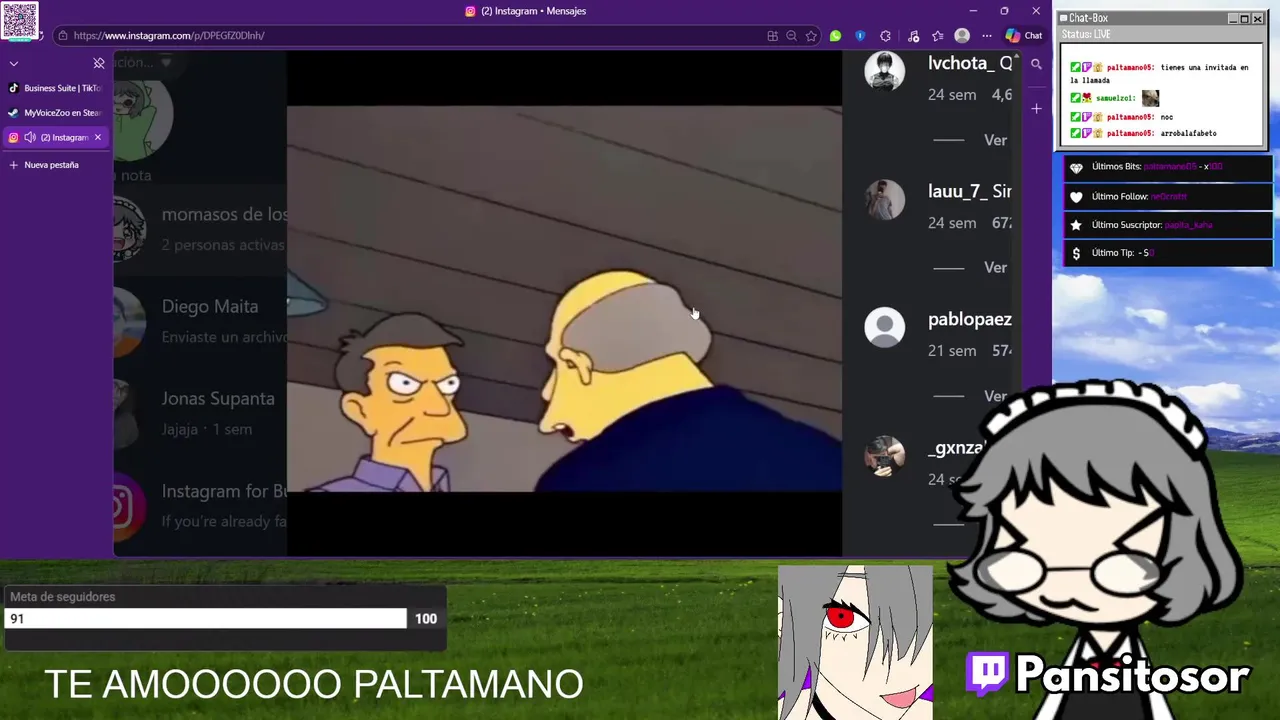Click the sidebar search magnifier icon
The image size is (1280, 720).
[1036, 64]
